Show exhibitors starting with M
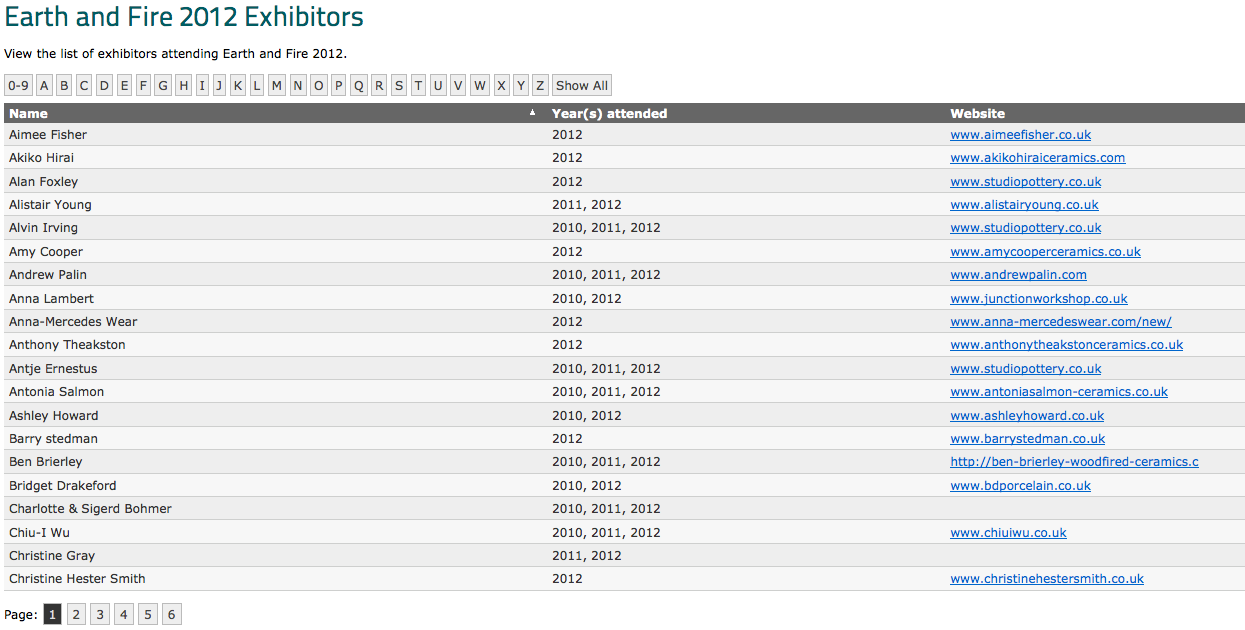1245x630 pixels. pos(277,86)
